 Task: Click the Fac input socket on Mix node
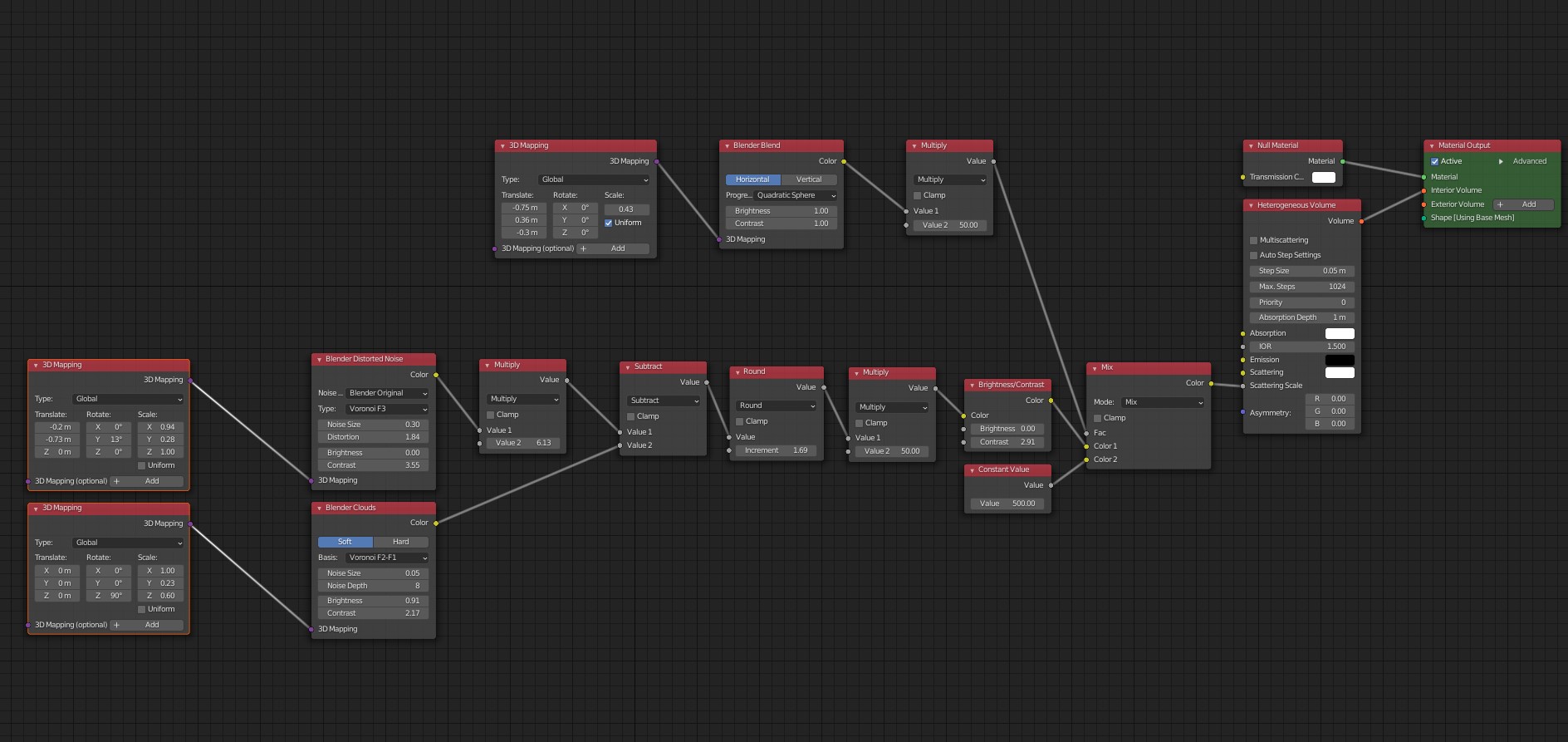(1086, 433)
